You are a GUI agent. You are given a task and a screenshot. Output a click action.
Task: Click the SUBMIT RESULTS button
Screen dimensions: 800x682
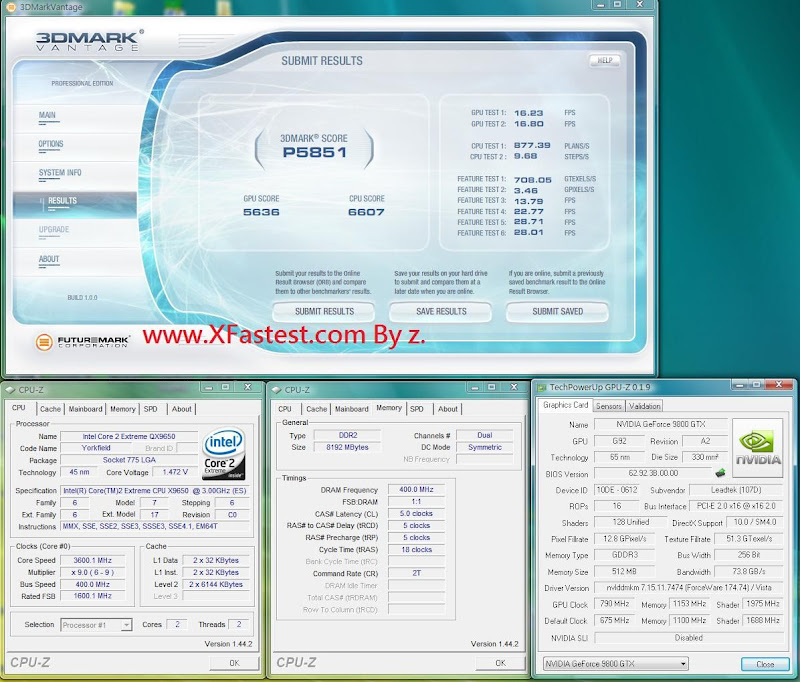click(x=324, y=312)
